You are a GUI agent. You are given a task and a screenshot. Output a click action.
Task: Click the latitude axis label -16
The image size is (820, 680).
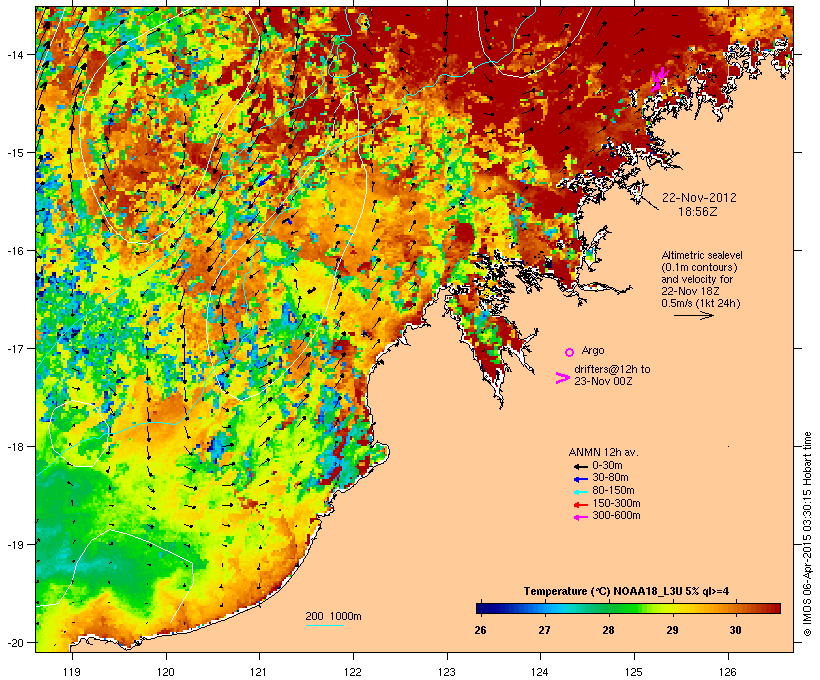14,251
